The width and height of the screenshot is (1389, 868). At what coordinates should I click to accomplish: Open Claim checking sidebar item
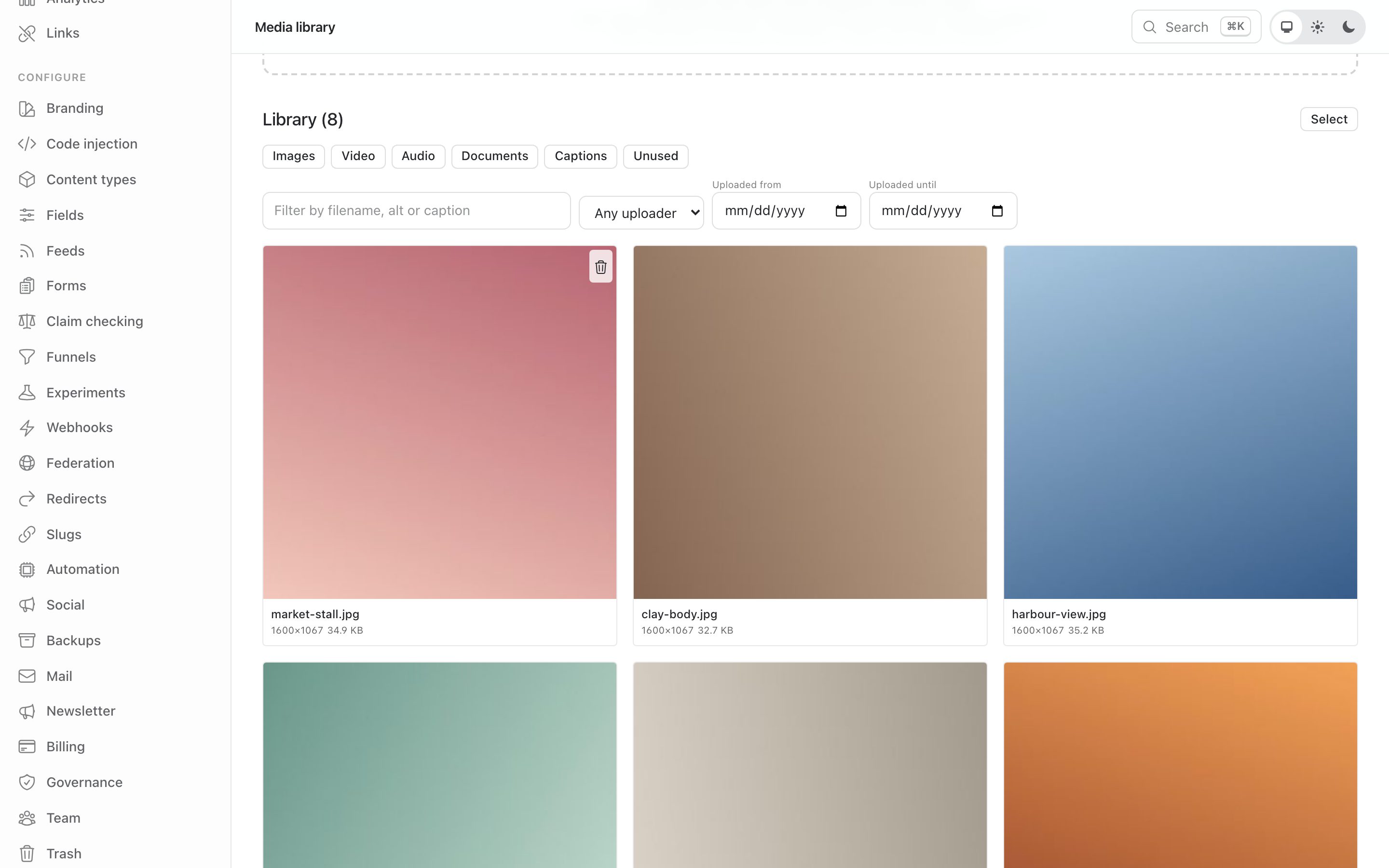click(95, 322)
